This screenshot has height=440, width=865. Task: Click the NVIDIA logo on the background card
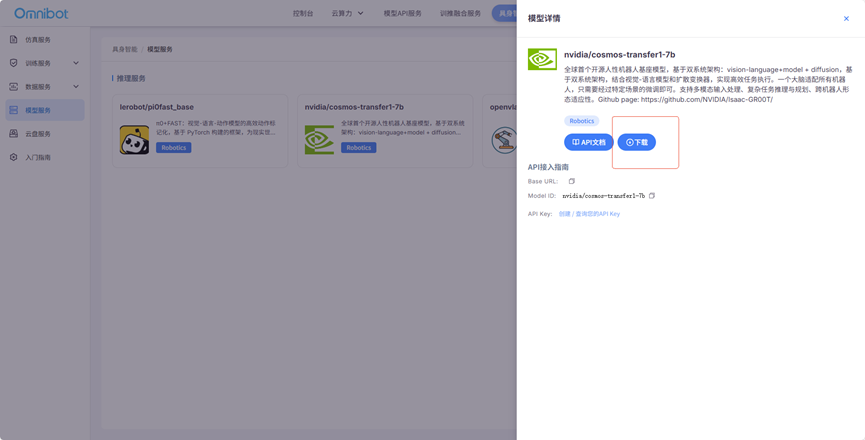pos(319,139)
